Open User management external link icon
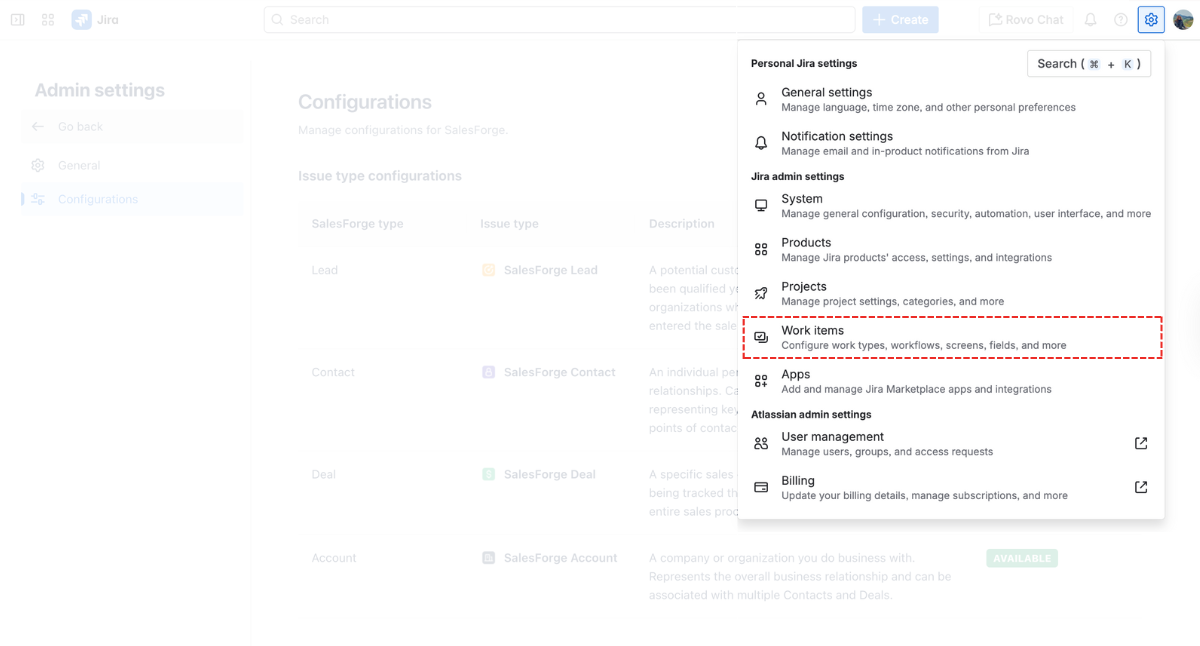 tap(1141, 443)
